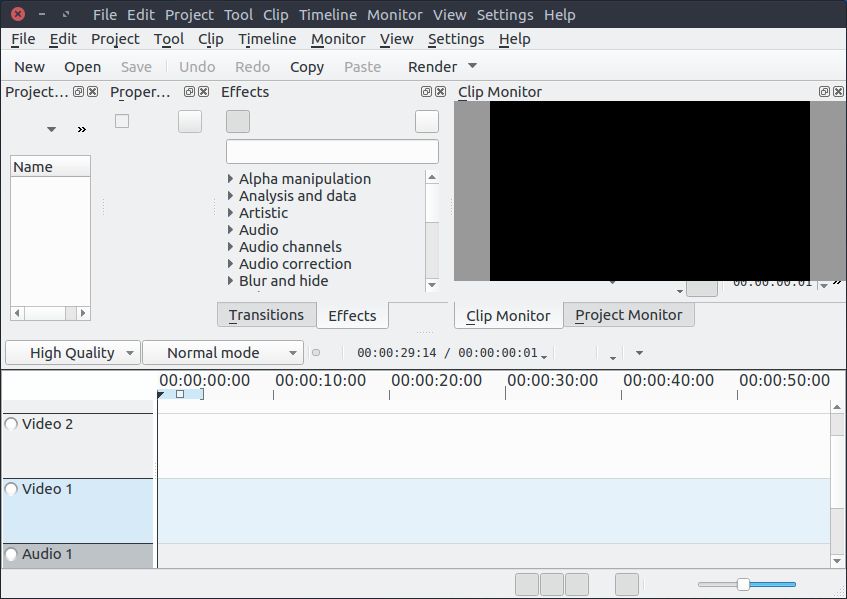The height and width of the screenshot is (599, 847).
Task: Float the Effects panel using the undock icon
Action: pos(428,91)
